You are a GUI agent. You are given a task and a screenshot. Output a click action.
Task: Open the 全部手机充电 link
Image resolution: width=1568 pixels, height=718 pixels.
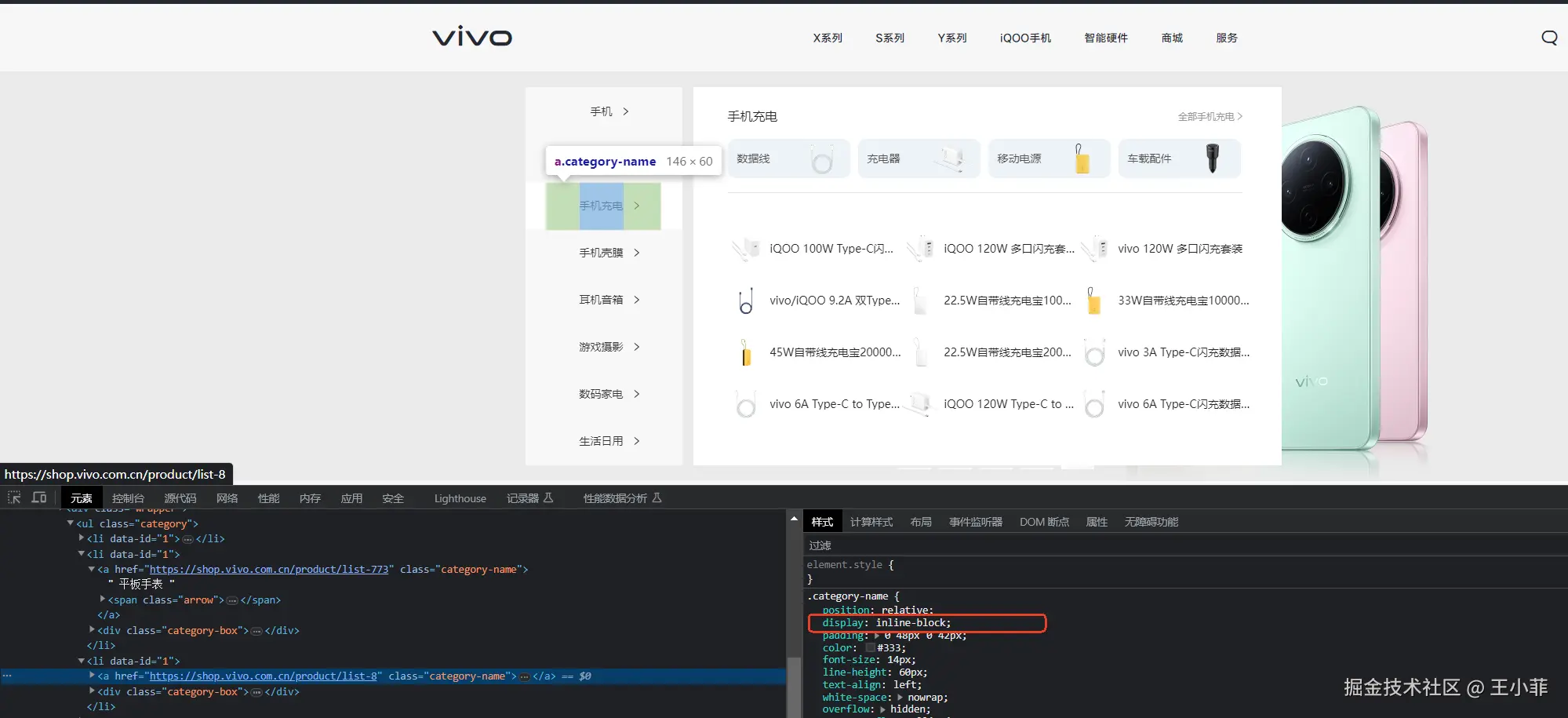(x=1210, y=116)
